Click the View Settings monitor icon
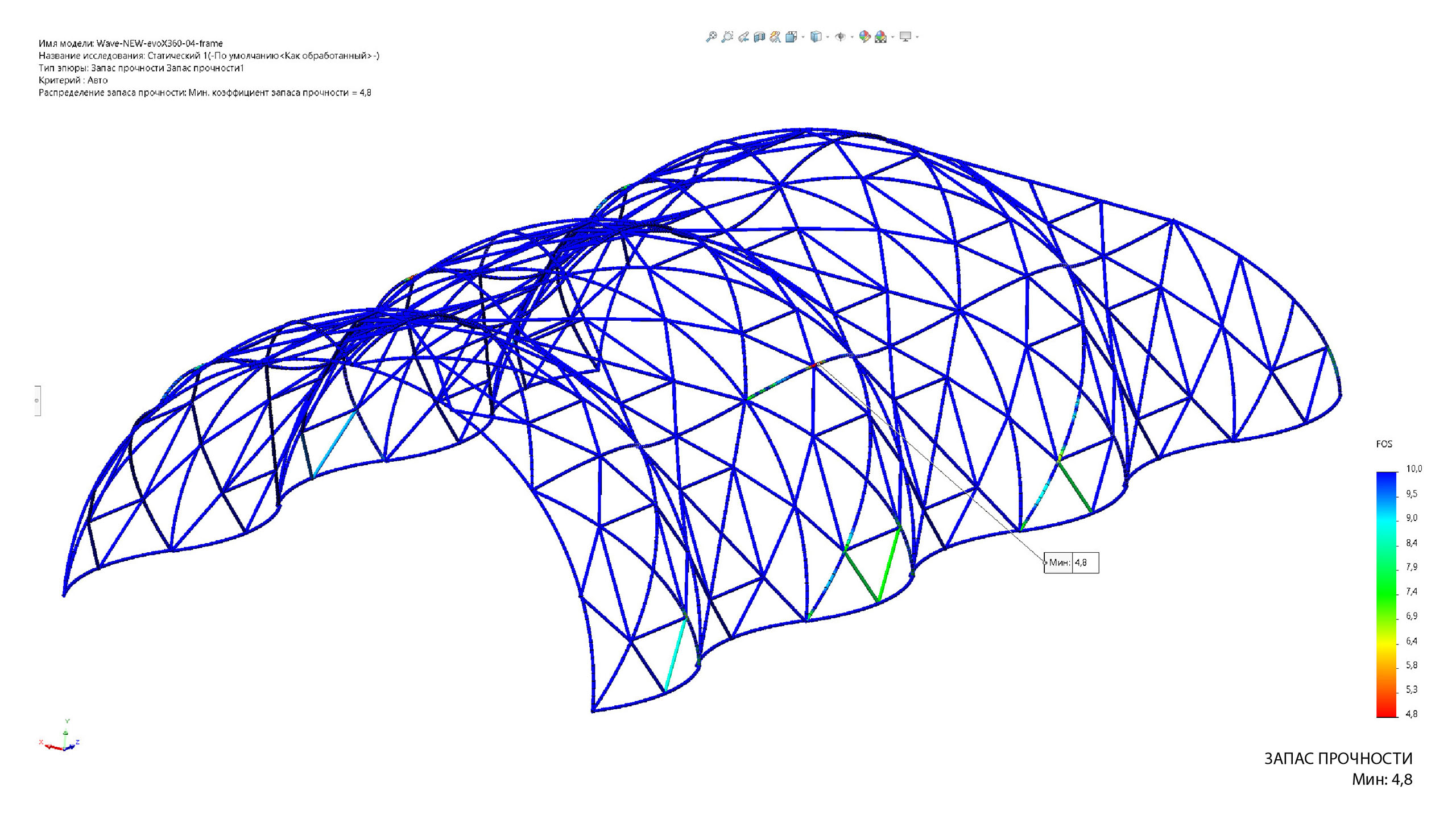The image size is (1456, 819). click(x=905, y=37)
